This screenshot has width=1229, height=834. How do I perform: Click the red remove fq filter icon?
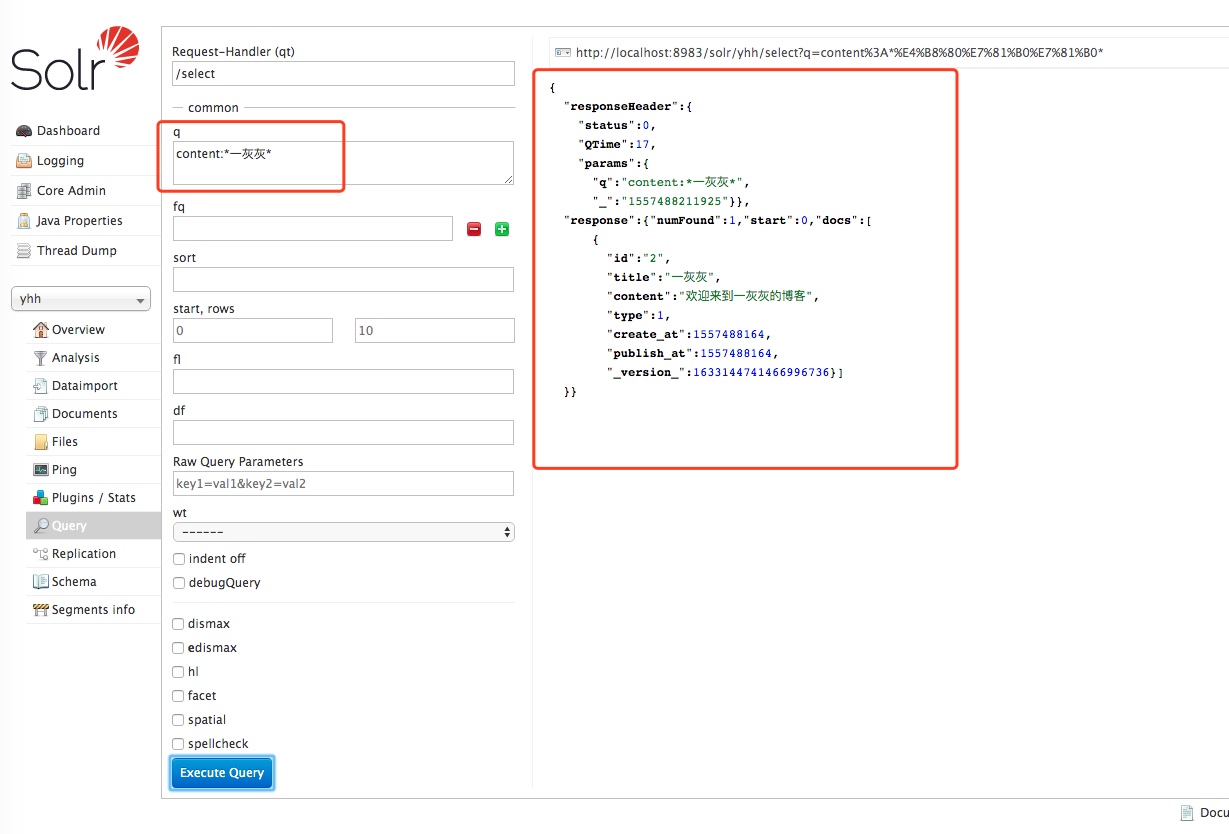tap(474, 229)
